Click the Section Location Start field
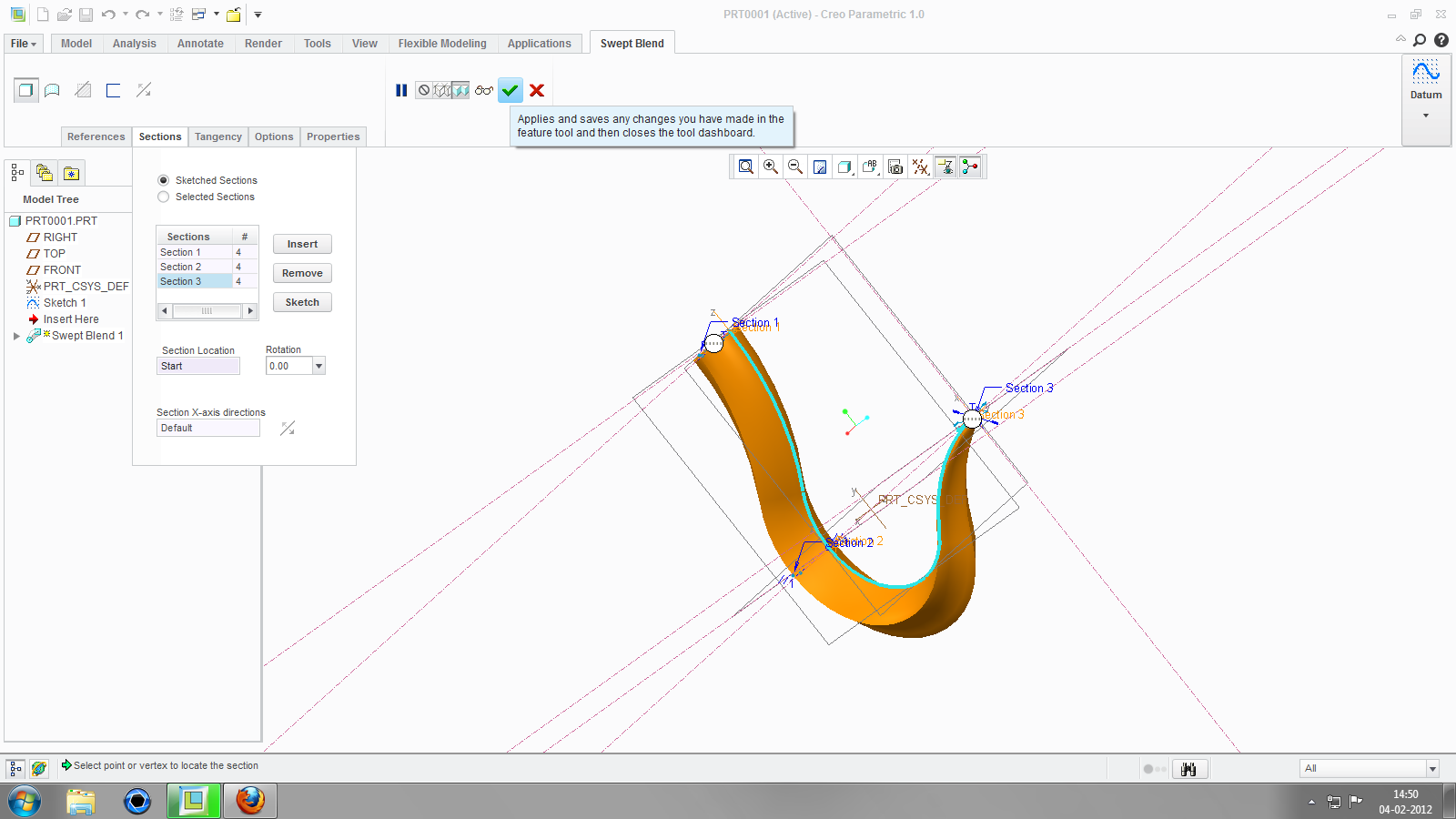The width and height of the screenshot is (1456, 819). coord(198,366)
